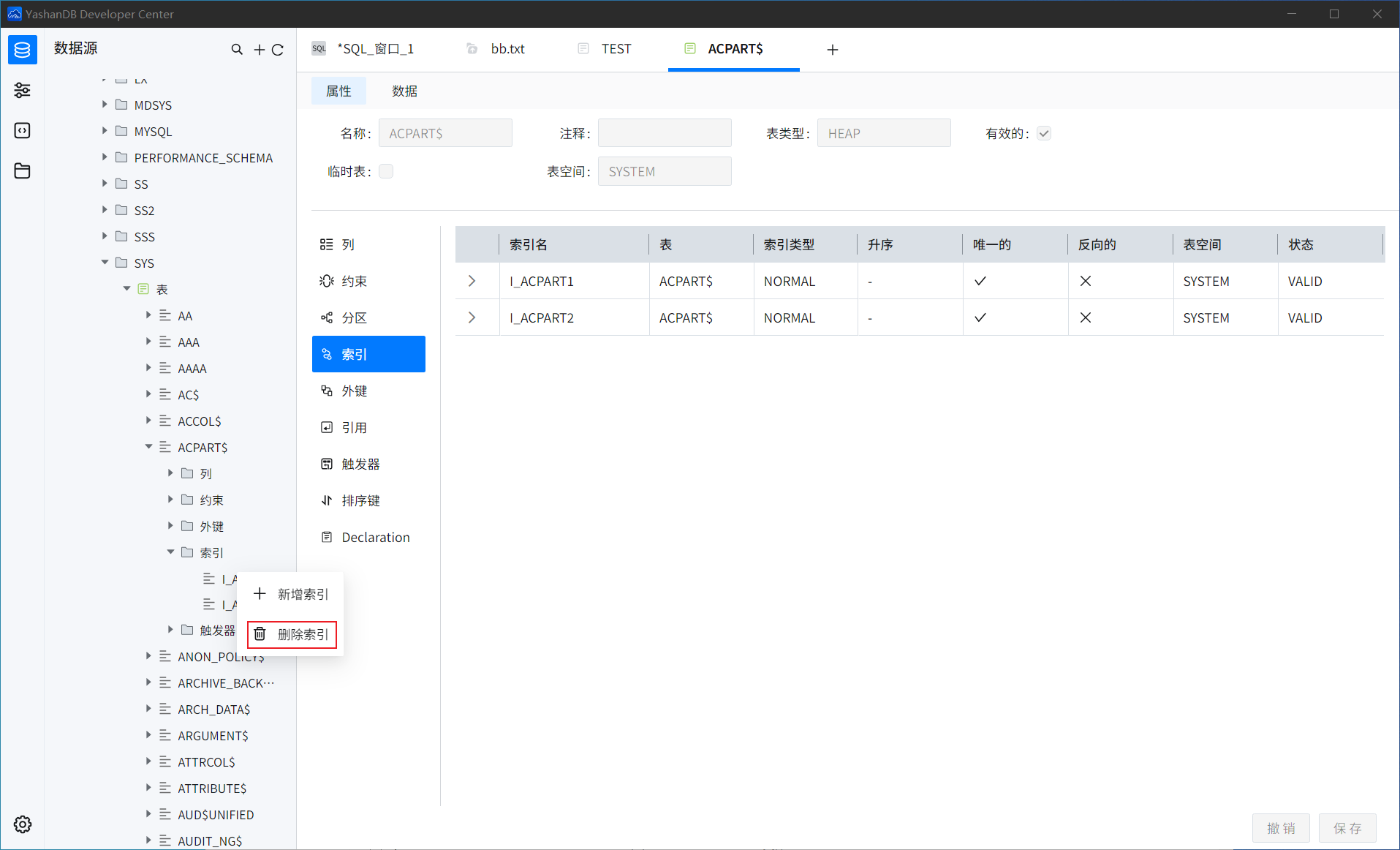Click the 保存 button
Image resolution: width=1400 pixels, height=850 pixels.
[1347, 828]
